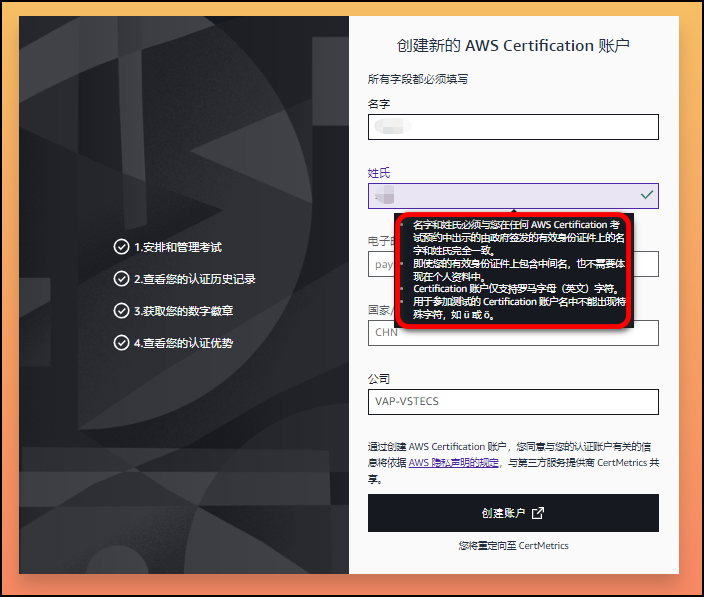Click the text 1.安排和管理考试

178,247
